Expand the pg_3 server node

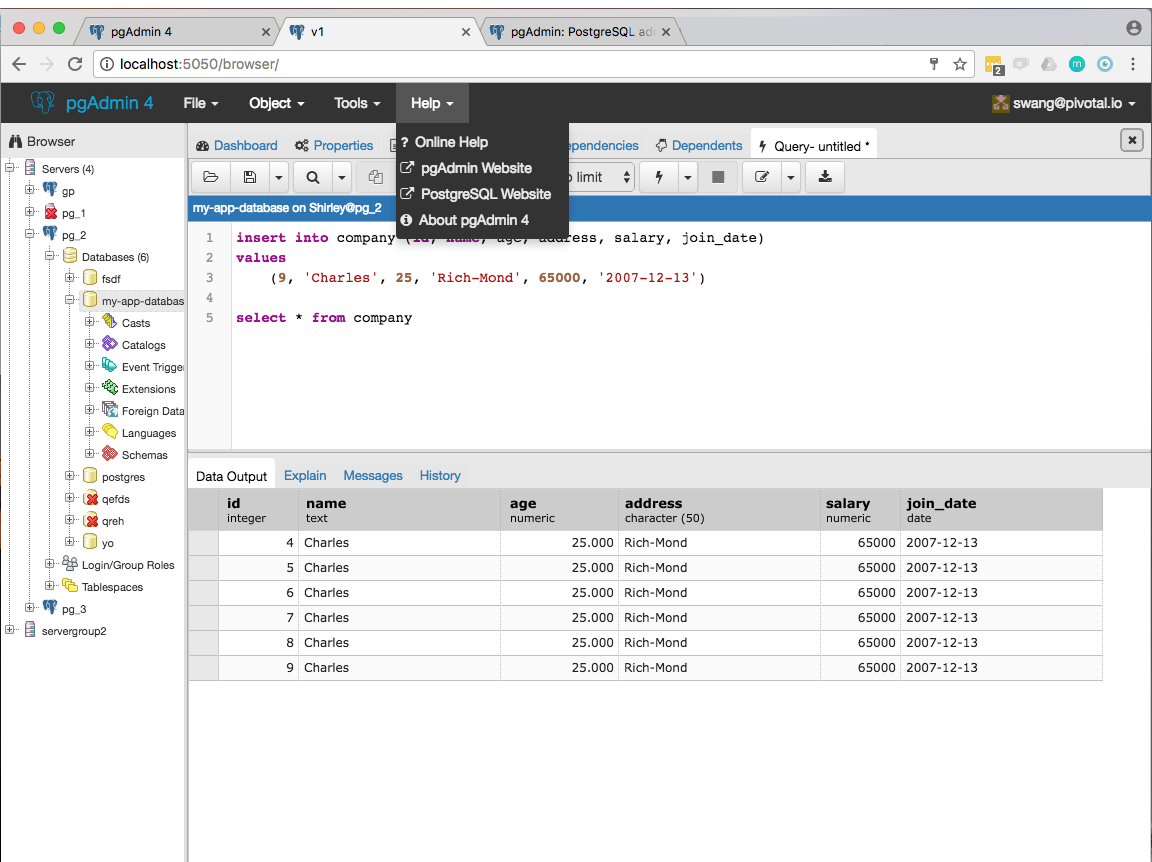point(29,608)
